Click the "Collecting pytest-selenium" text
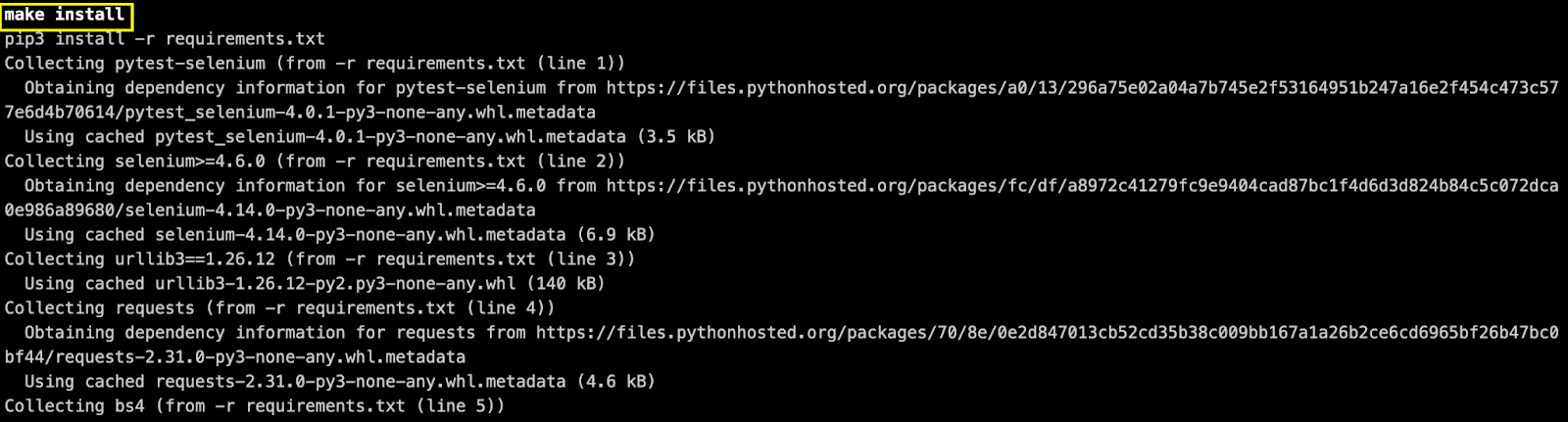The width and height of the screenshot is (1568, 422). tap(134, 64)
